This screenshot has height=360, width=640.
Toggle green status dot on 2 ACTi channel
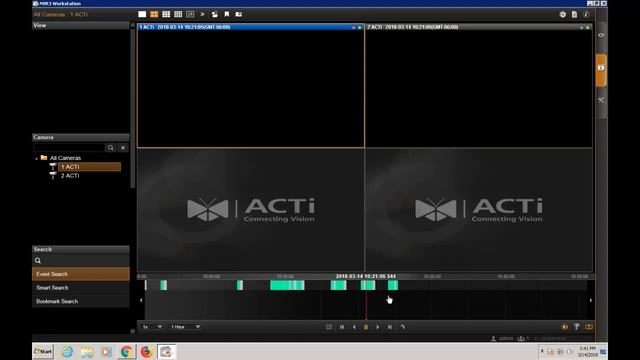point(588,27)
